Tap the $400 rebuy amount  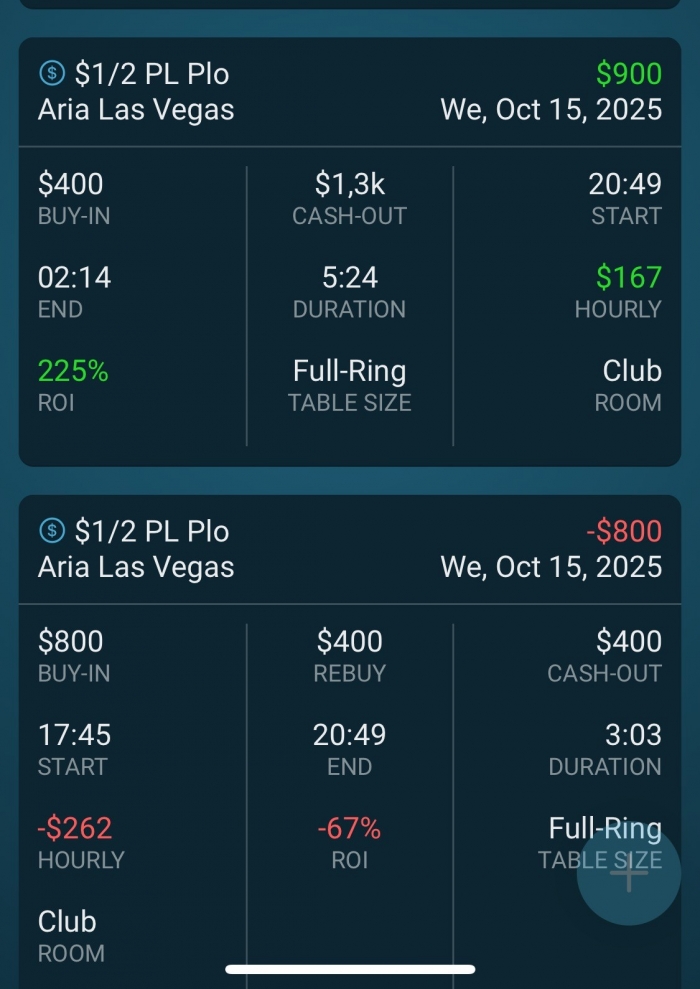tap(349, 641)
